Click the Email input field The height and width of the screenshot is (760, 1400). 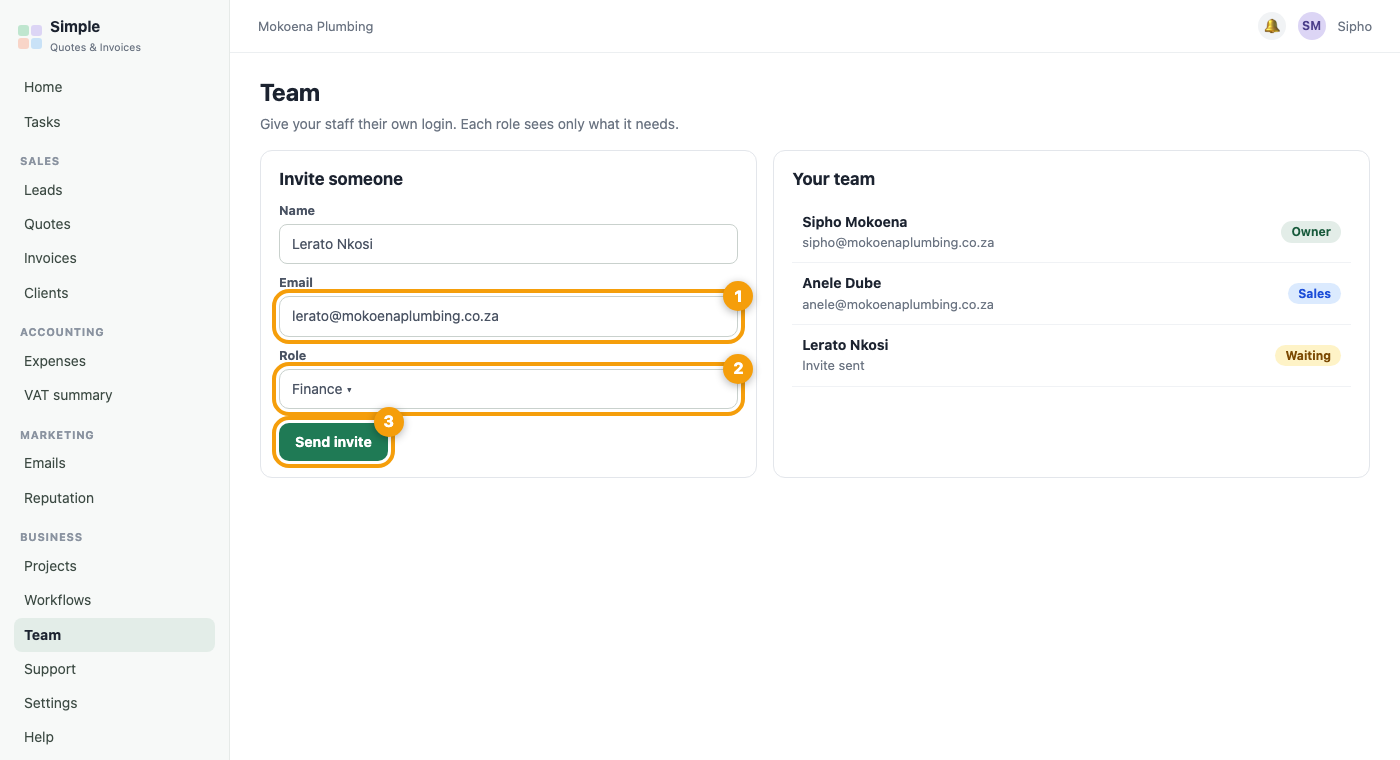click(508, 316)
